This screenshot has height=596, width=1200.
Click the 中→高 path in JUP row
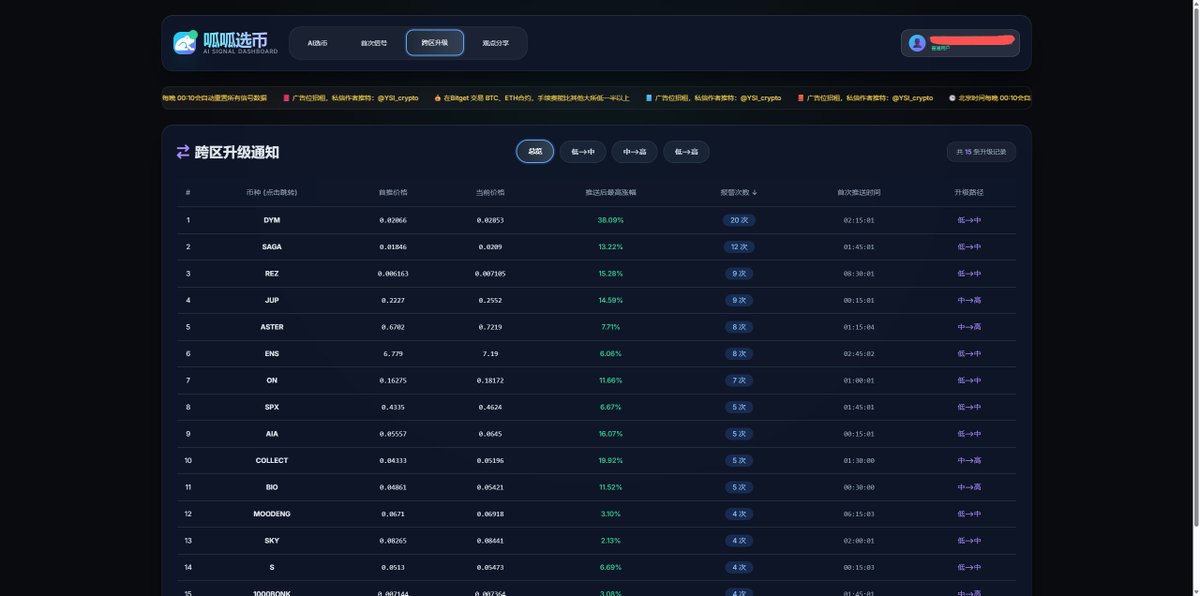(970, 300)
